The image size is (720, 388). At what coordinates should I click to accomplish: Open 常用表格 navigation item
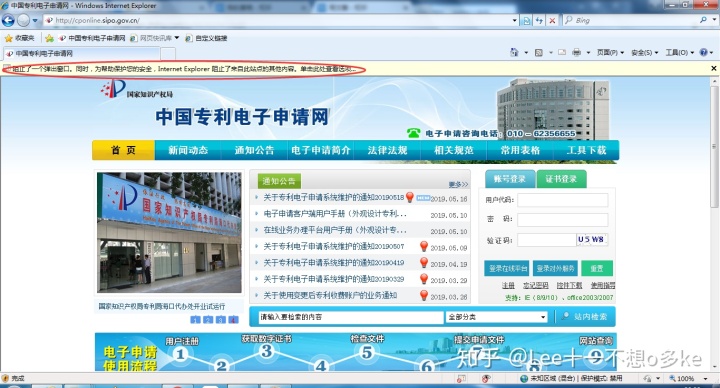[x=520, y=150]
